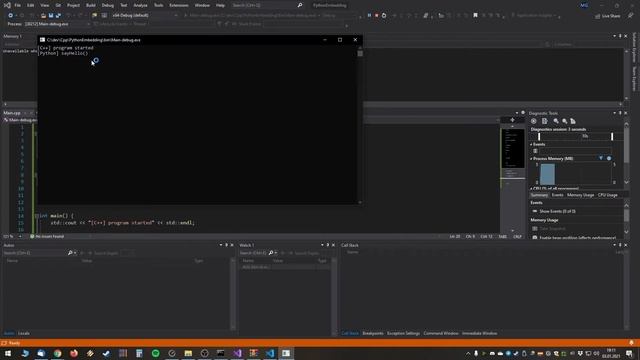Screen dimensions: 640x360
Task: Pin the Call Stack panel
Action: coord(620,245)
